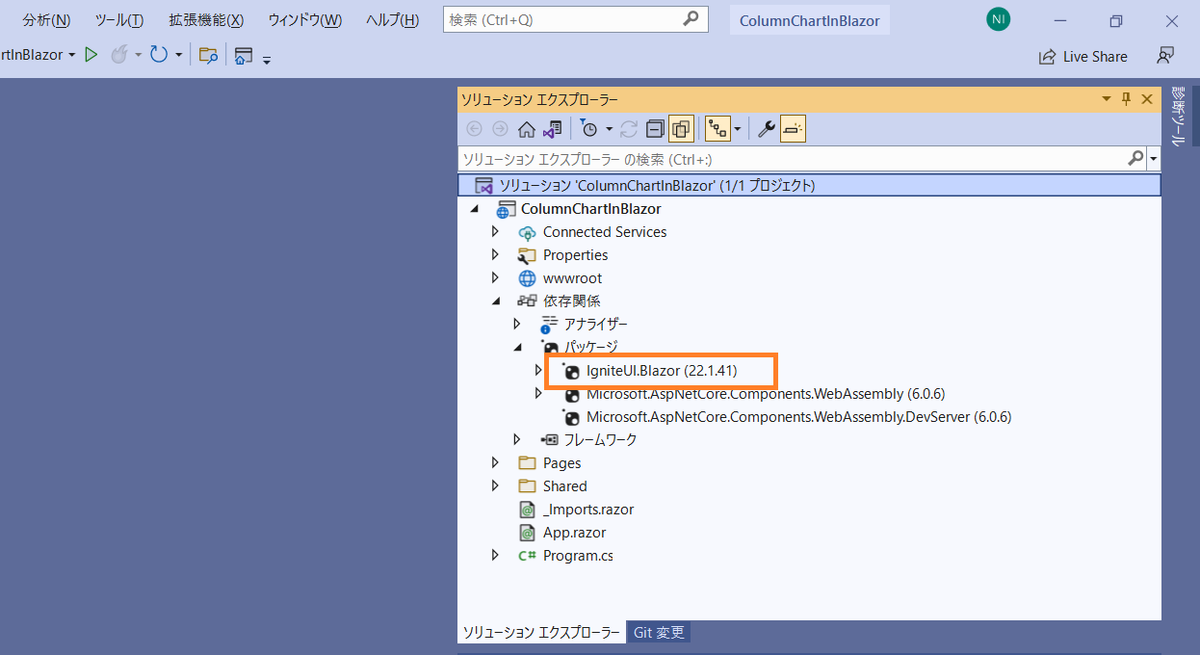Click the Collapse All icon in Solution Explorer
This screenshot has height=655, width=1200.
(655, 128)
